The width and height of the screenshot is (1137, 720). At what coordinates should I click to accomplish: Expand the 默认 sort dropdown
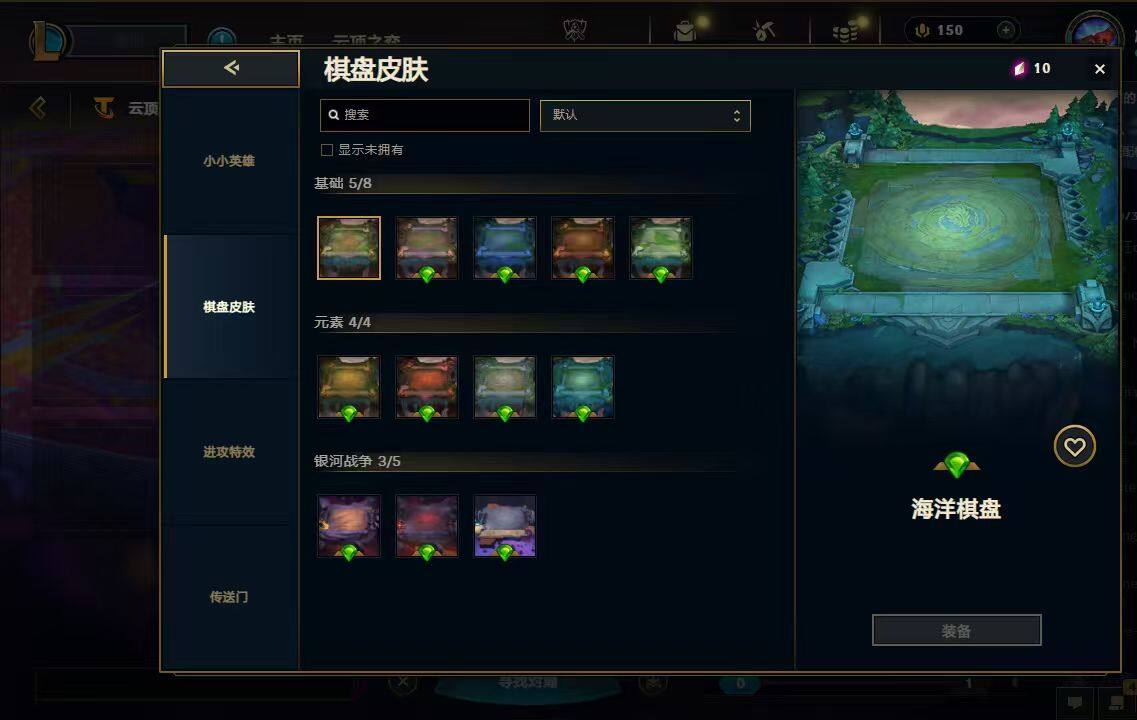click(x=645, y=115)
